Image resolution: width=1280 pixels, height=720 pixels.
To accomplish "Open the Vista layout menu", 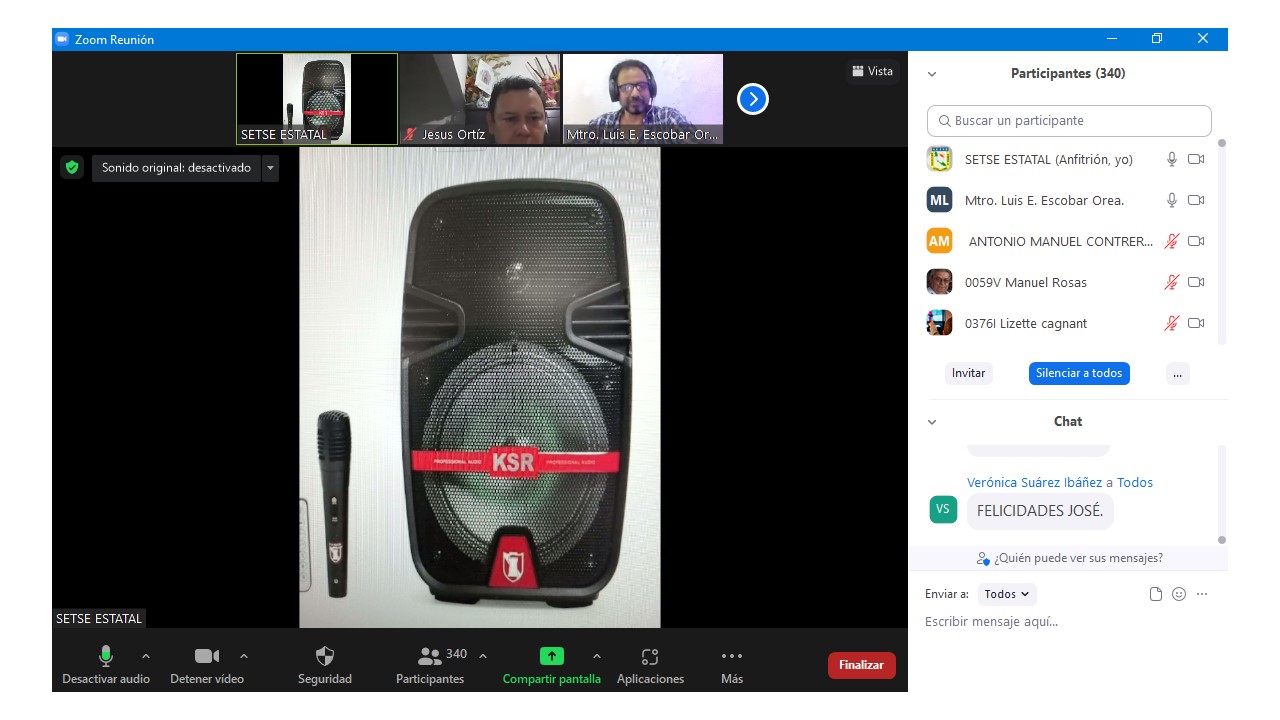I will pos(872,71).
